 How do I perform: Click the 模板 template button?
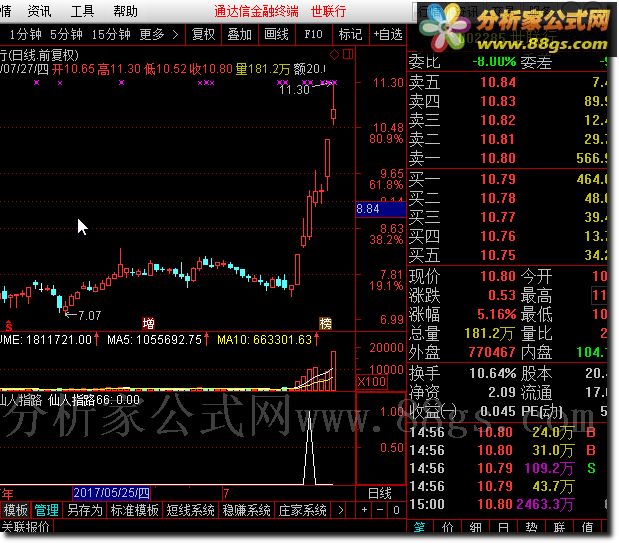point(15,510)
